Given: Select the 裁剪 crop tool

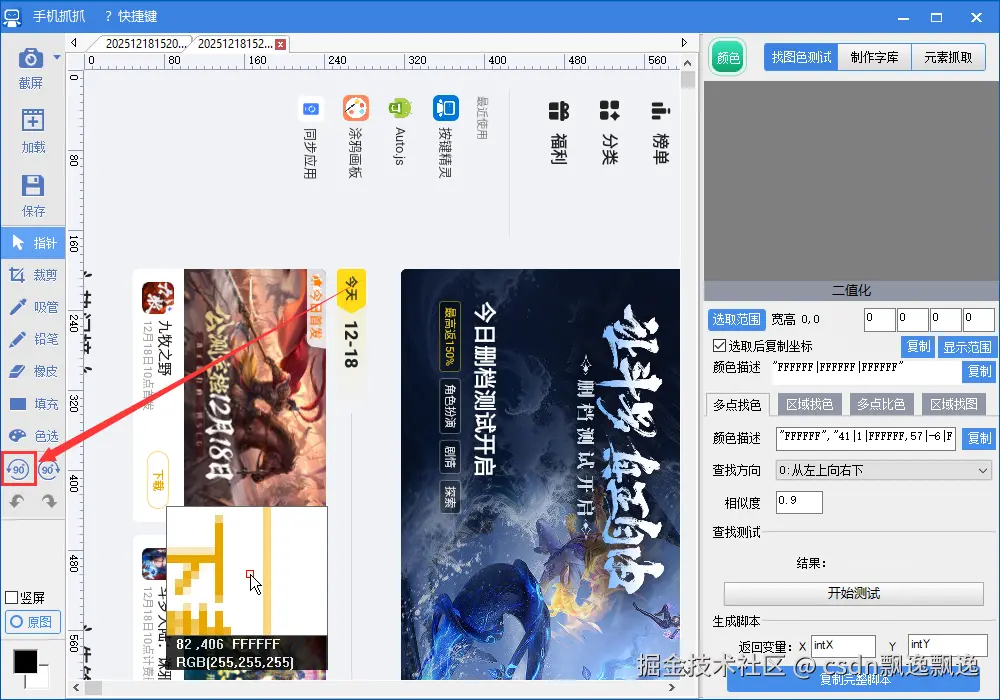Looking at the screenshot, I should (34, 275).
